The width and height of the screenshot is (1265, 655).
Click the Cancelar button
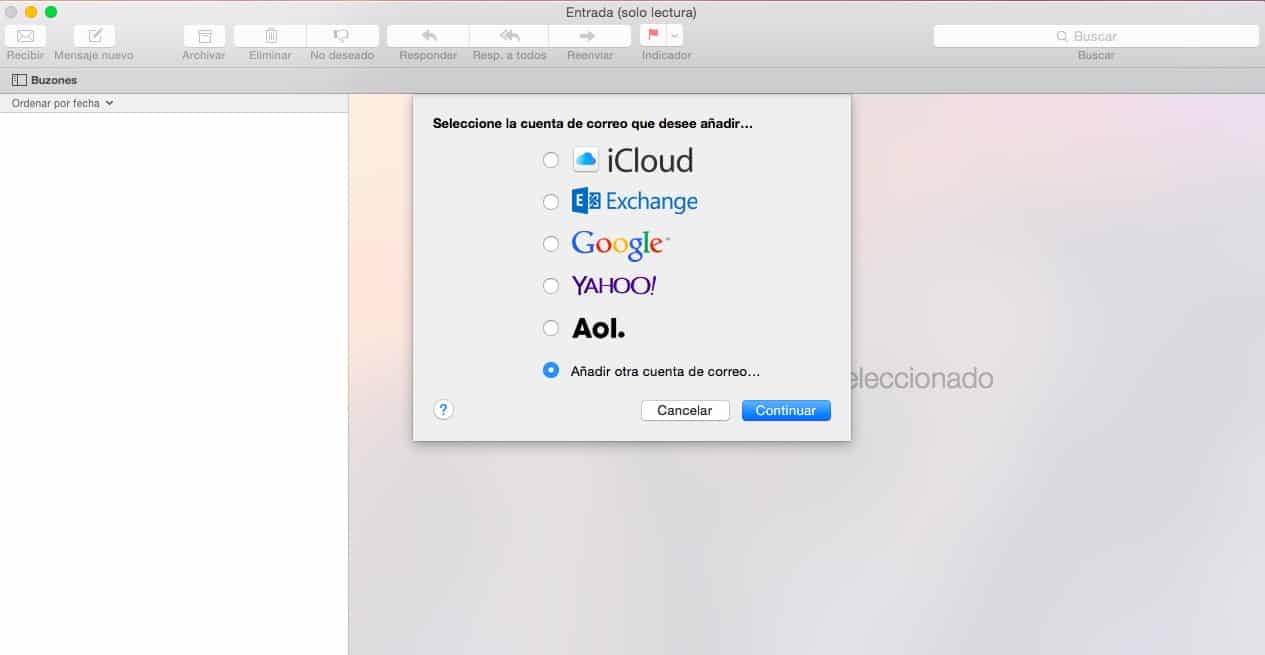(685, 411)
